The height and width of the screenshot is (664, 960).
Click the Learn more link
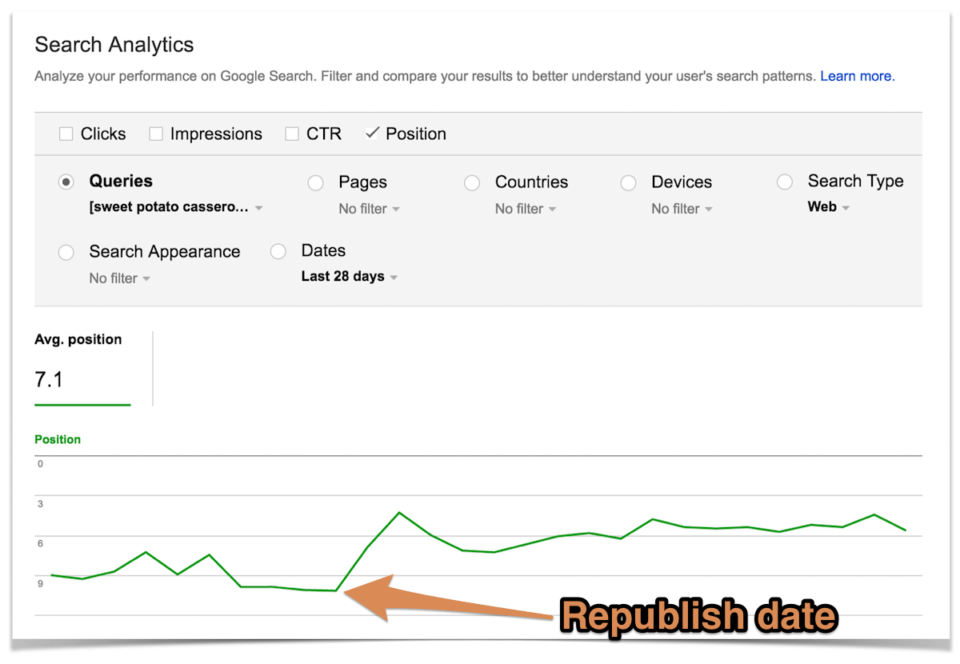[x=855, y=76]
